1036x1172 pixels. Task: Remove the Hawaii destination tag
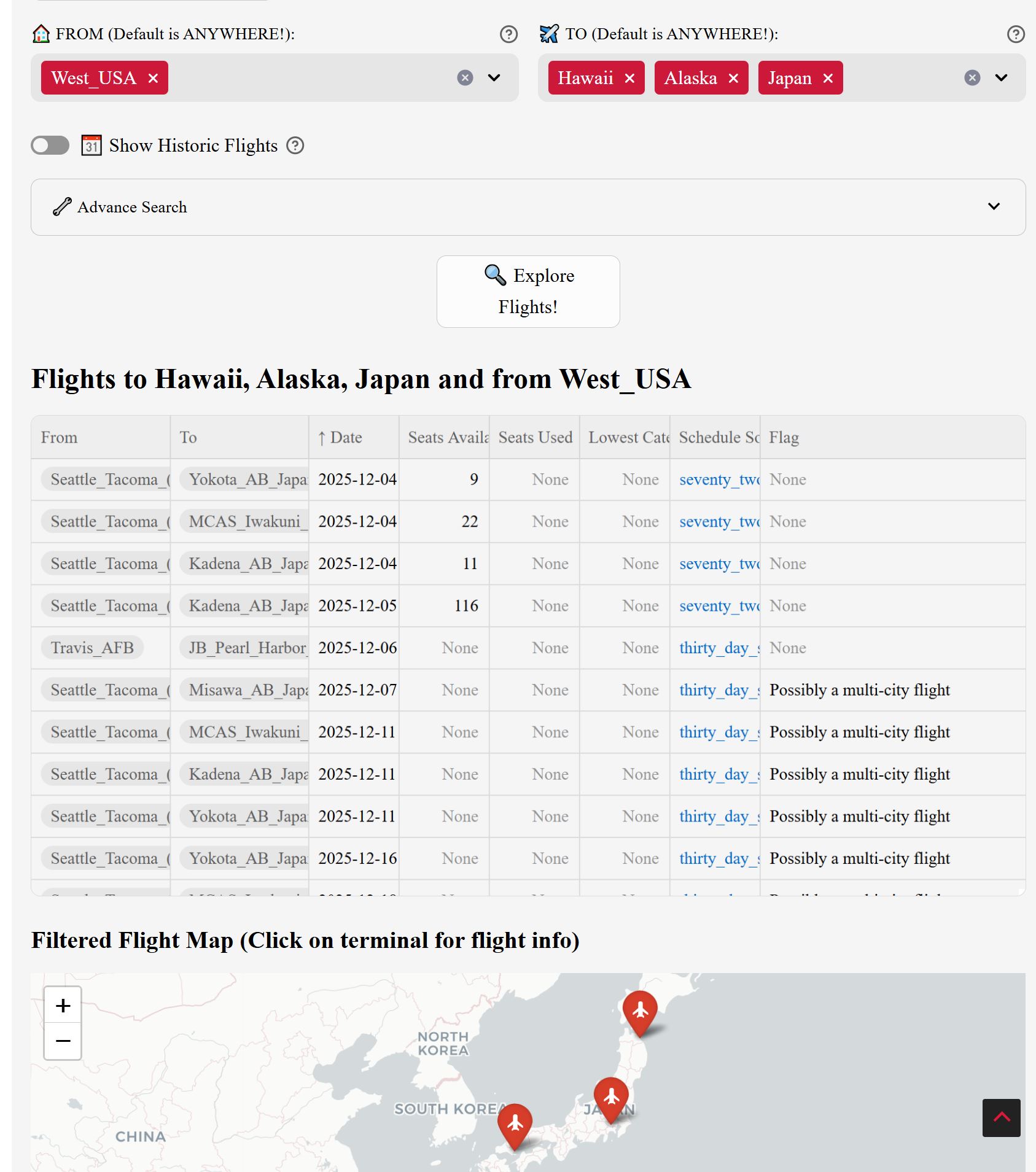click(x=629, y=79)
